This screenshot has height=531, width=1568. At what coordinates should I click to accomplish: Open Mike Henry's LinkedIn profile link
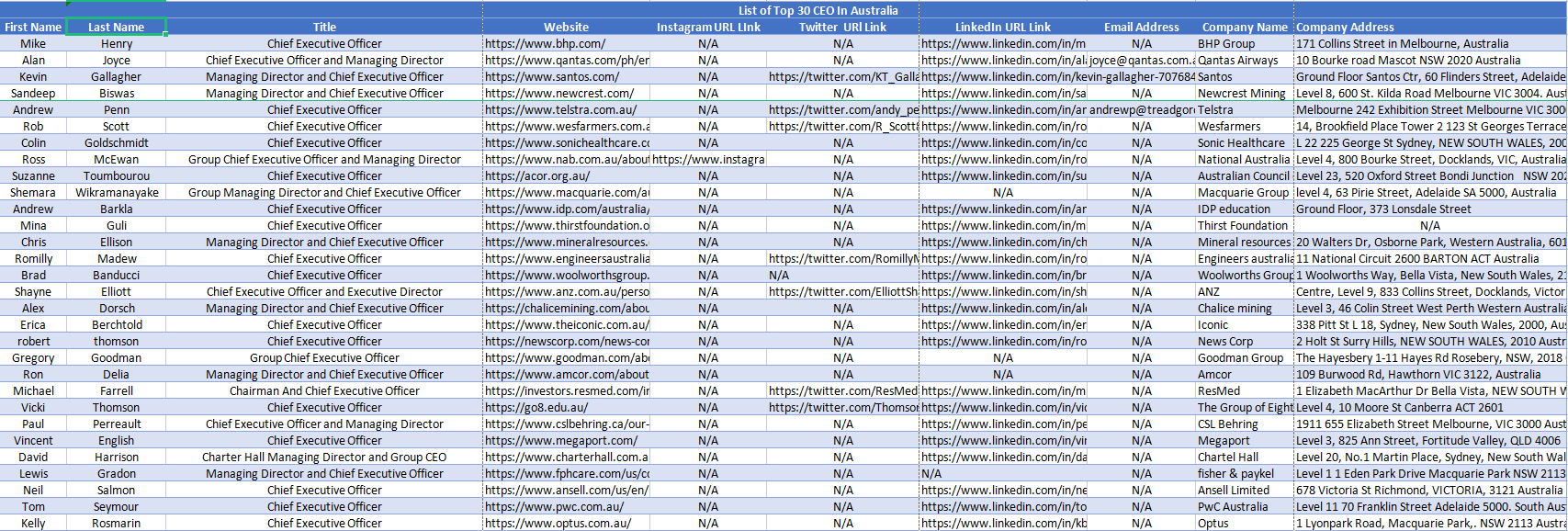pos(1003,43)
